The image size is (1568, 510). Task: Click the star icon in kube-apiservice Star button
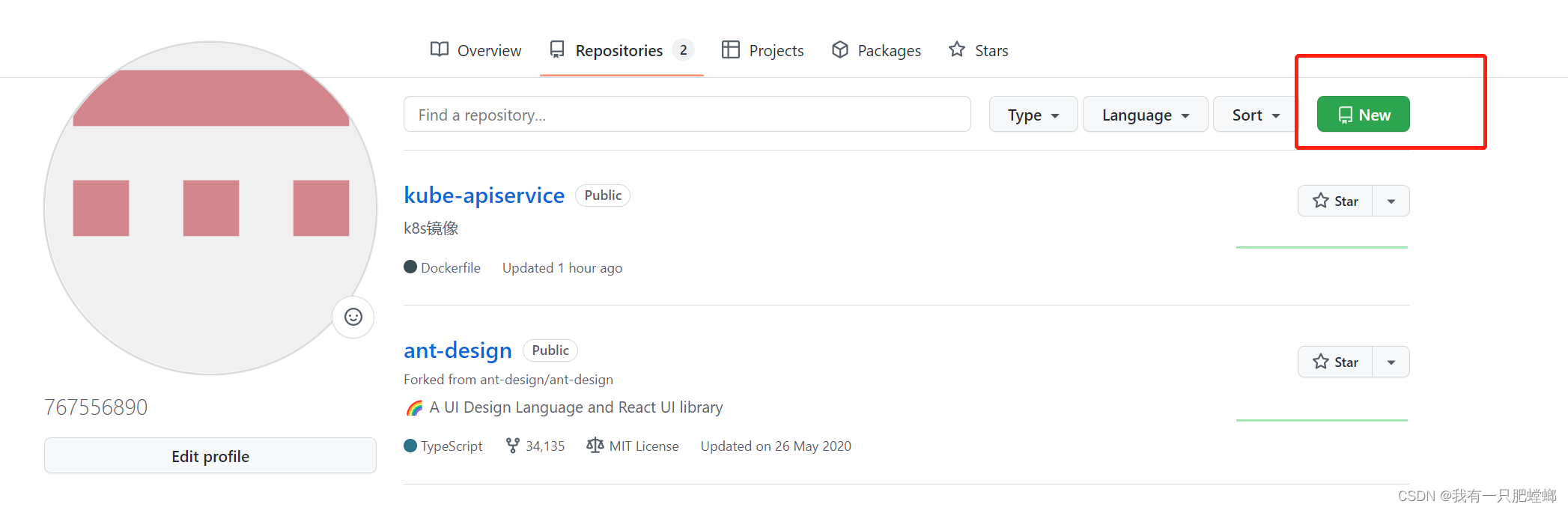point(1321,201)
